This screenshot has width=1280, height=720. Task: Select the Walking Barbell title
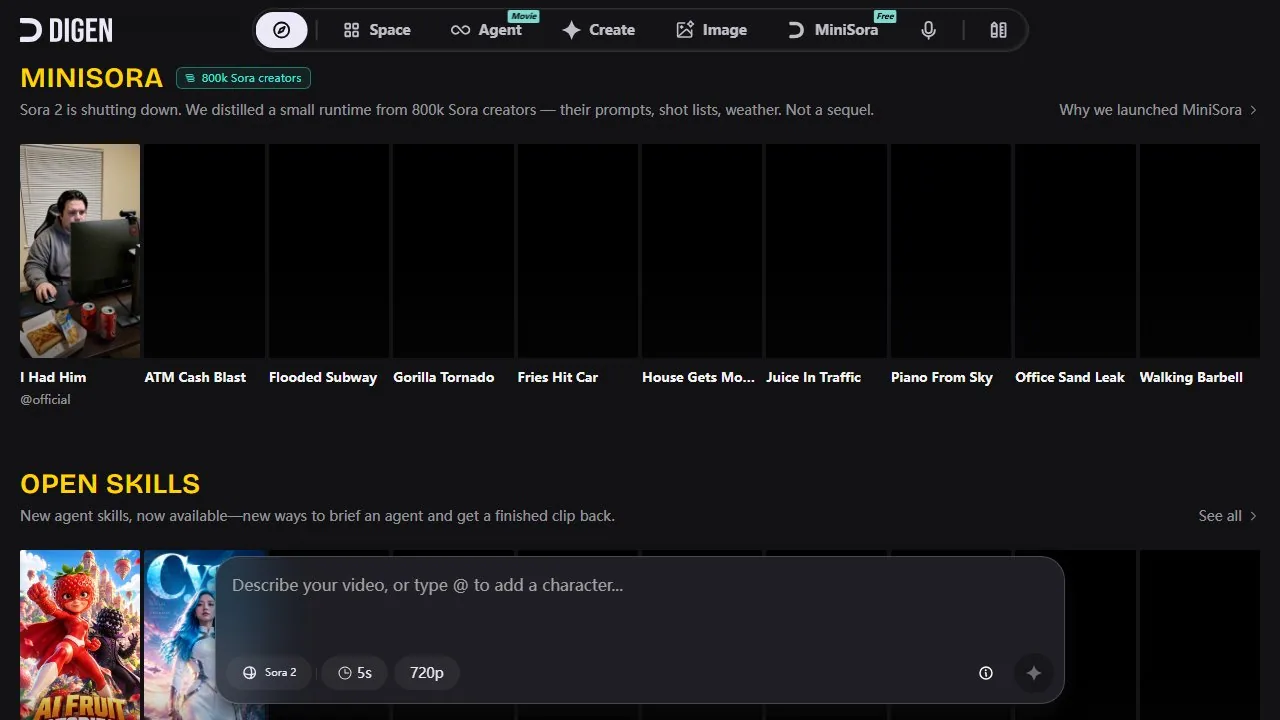[x=1191, y=377]
